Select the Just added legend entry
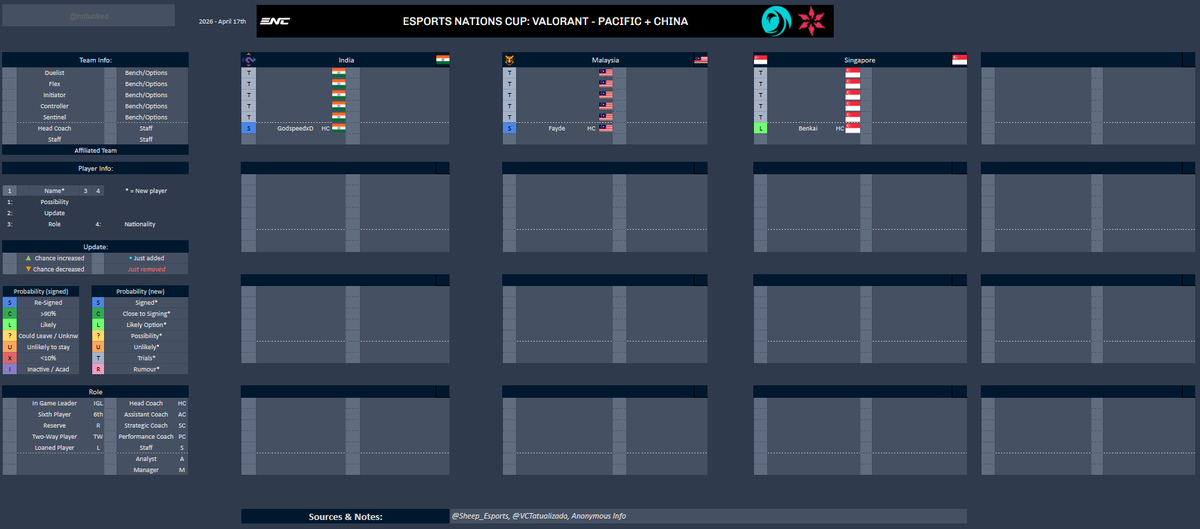This screenshot has height=529, width=1200. tap(146, 258)
